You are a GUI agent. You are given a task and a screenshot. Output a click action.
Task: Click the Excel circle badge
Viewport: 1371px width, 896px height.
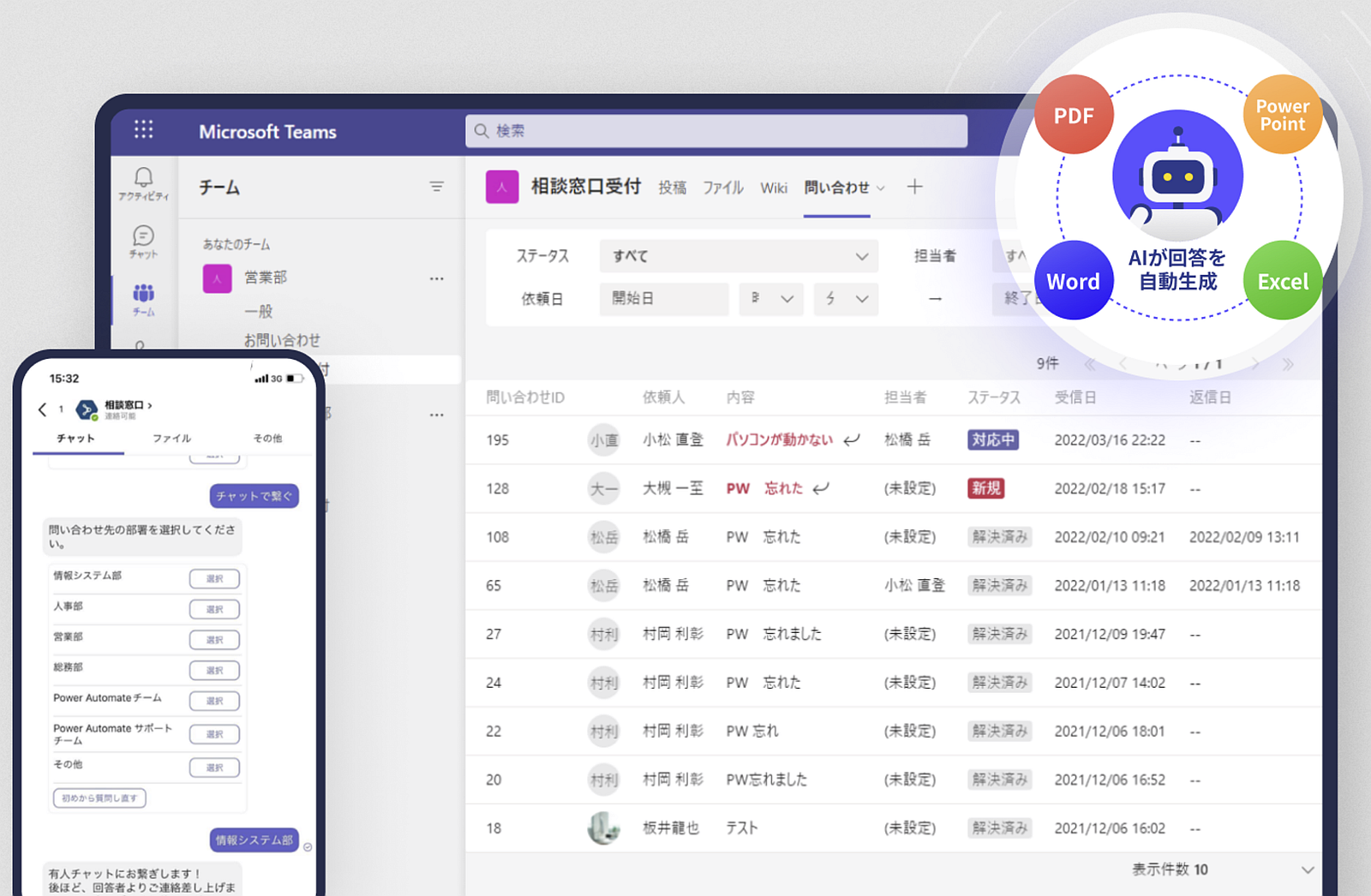point(1283,281)
